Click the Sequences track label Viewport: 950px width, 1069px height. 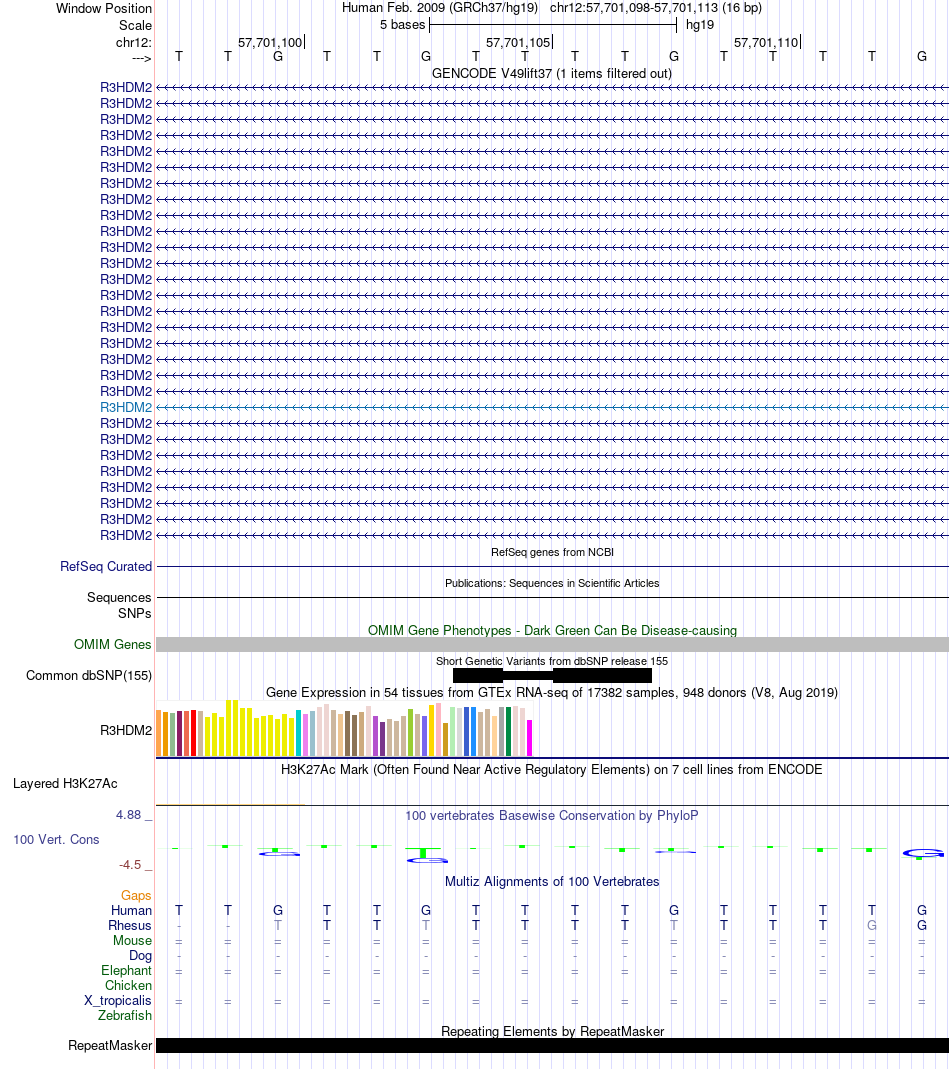[x=119, y=597]
